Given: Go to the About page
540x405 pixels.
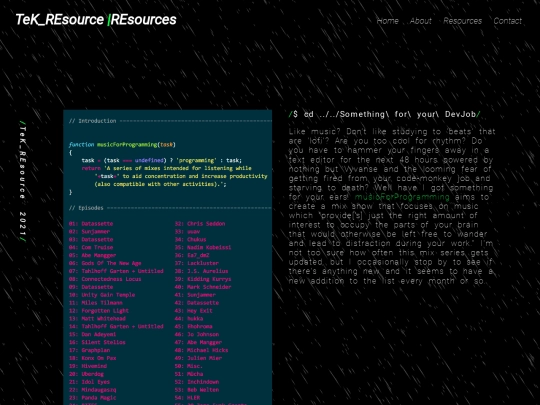Looking at the screenshot, I should [x=420, y=21].
